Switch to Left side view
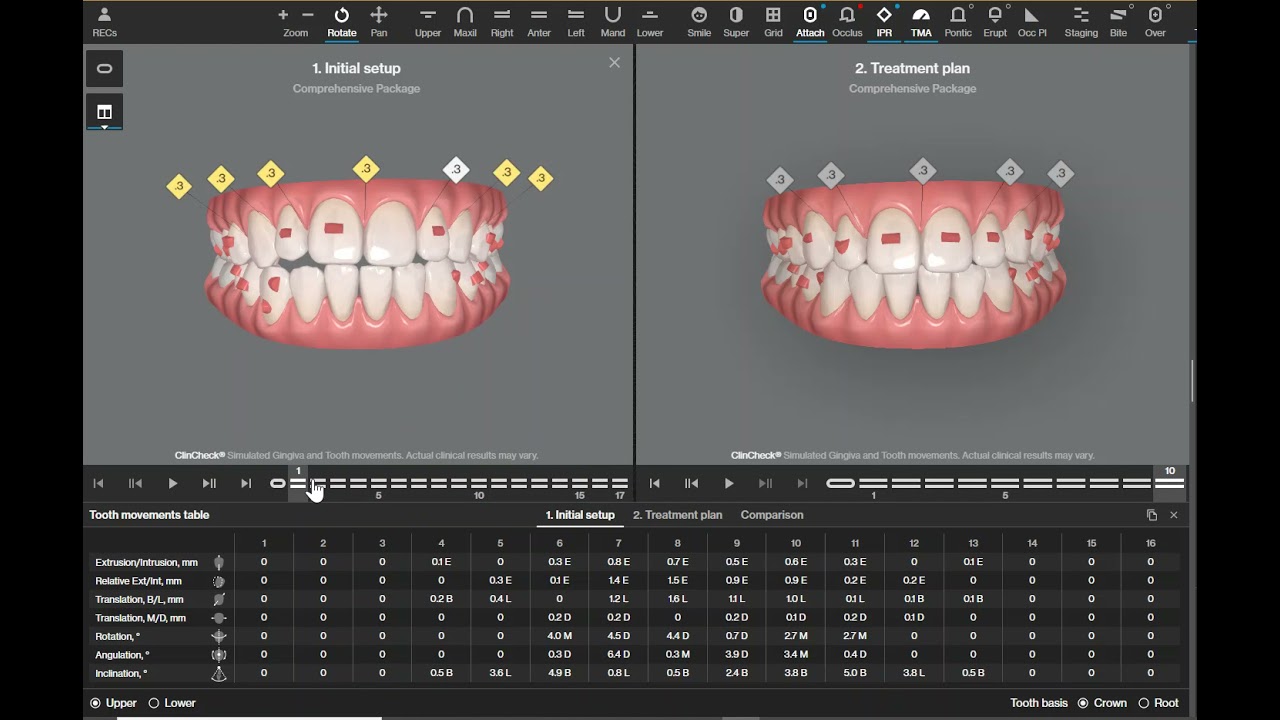 [576, 21]
